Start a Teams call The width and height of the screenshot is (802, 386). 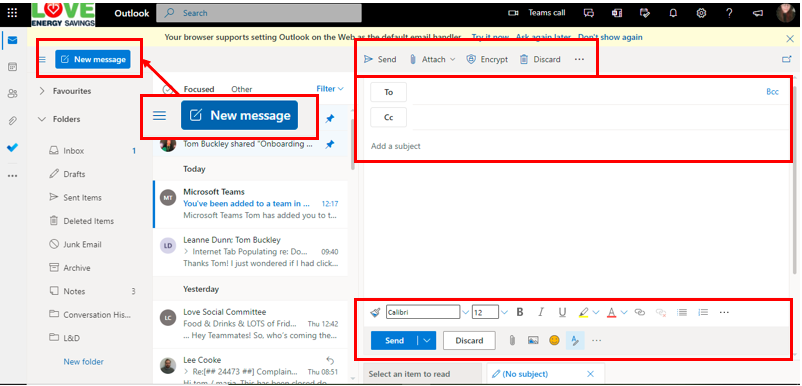(537, 13)
